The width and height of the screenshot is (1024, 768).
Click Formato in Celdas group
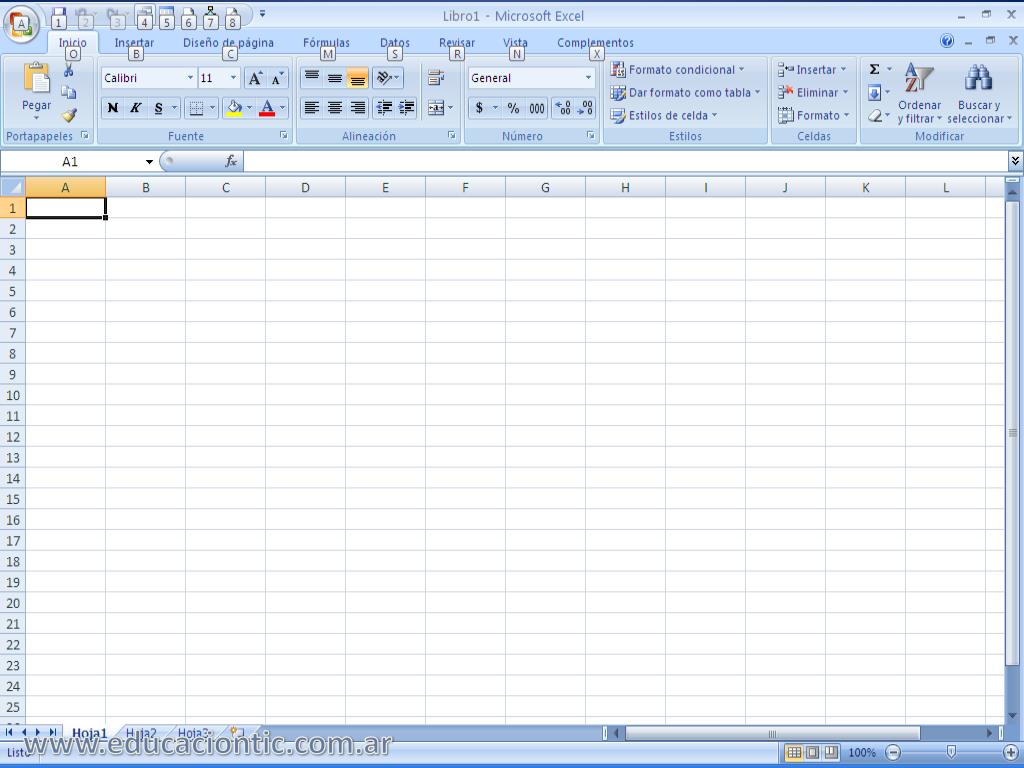pyautogui.click(x=814, y=116)
